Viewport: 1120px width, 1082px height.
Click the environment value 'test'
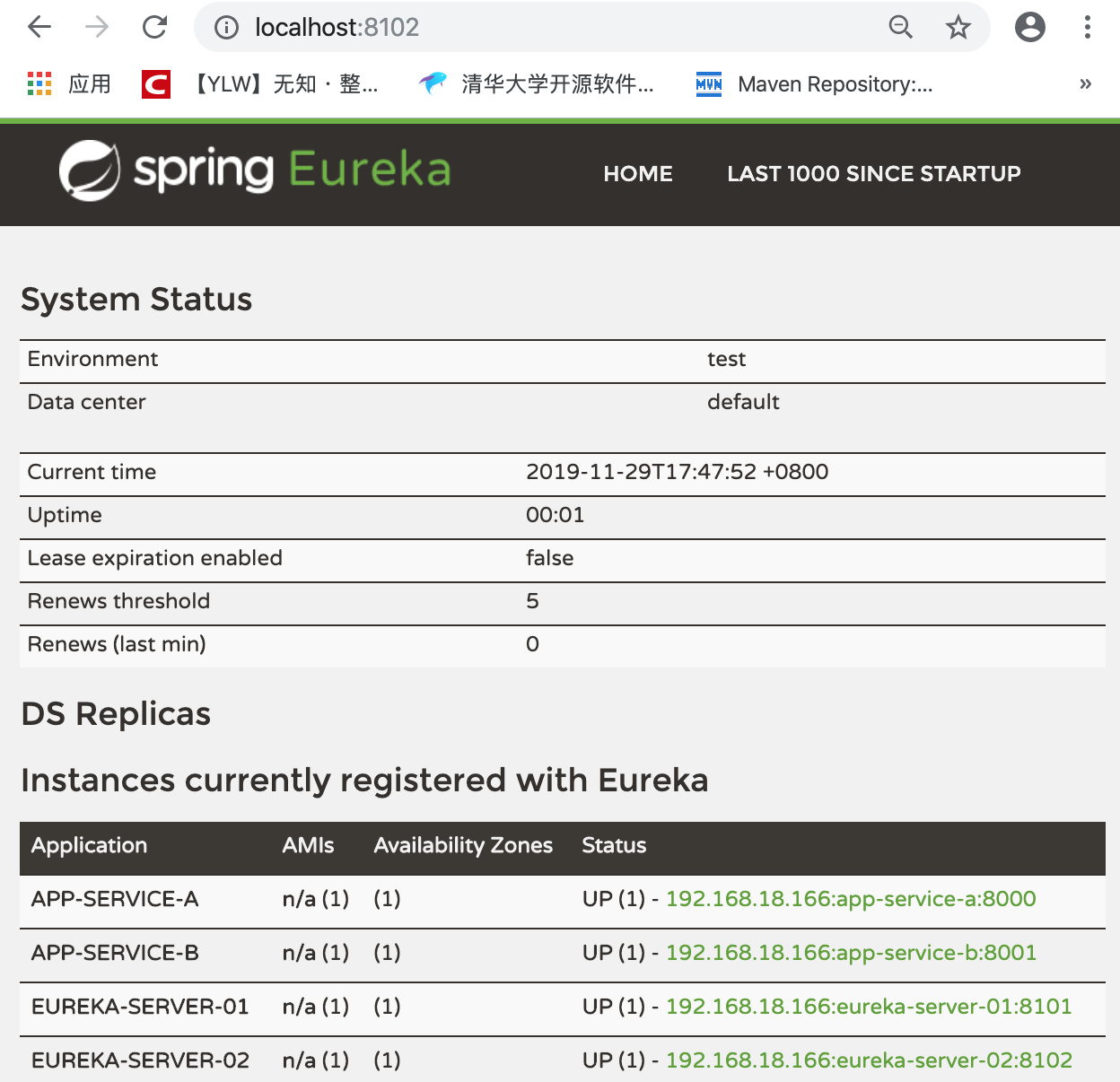click(726, 359)
